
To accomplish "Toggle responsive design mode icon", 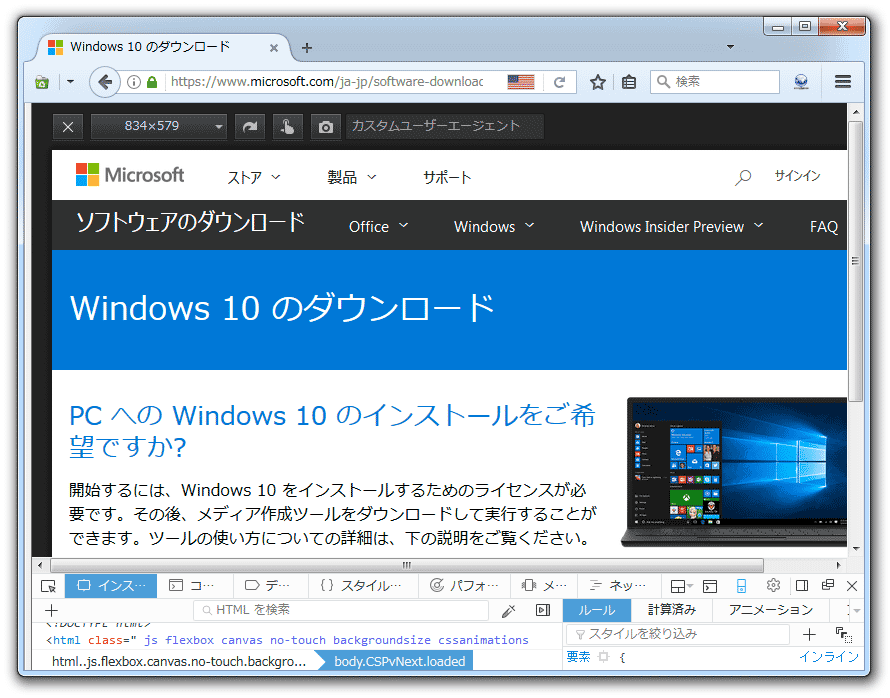I will point(741,586).
